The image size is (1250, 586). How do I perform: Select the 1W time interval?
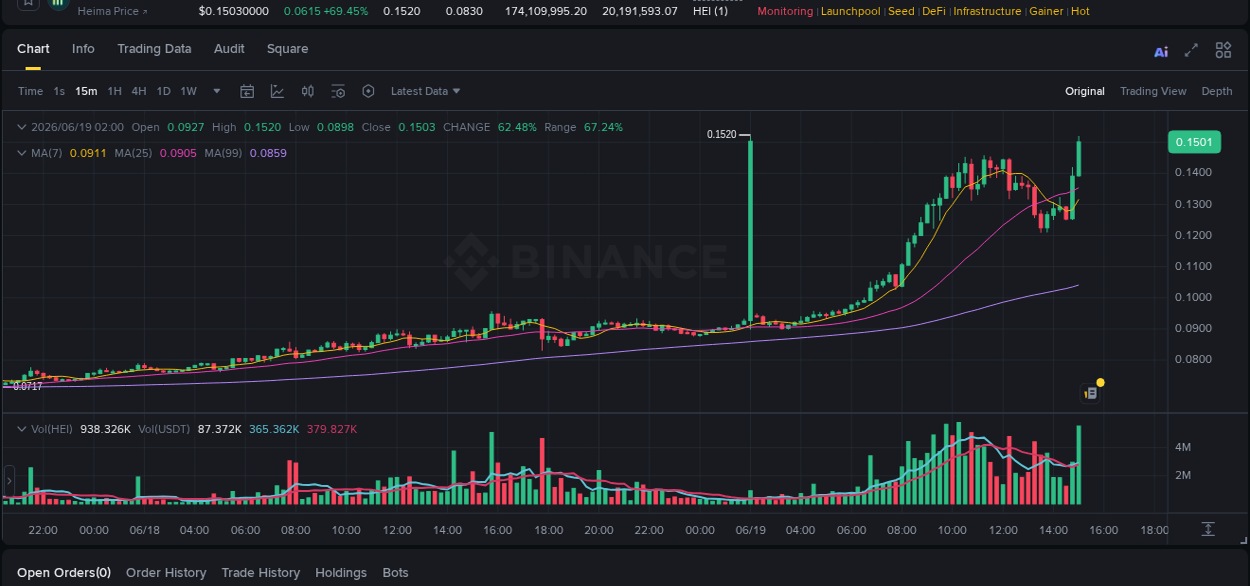pos(188,91)
